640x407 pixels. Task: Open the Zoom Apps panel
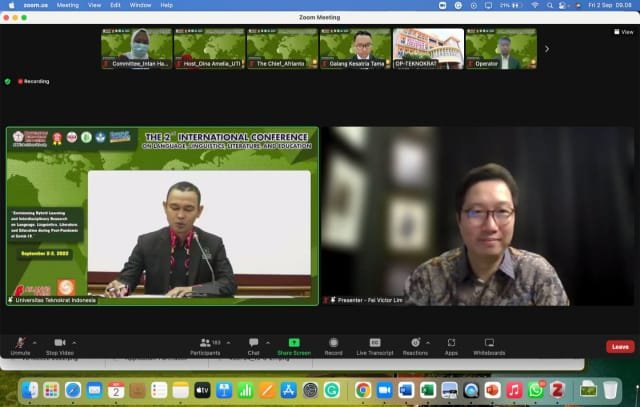point(451,343)
